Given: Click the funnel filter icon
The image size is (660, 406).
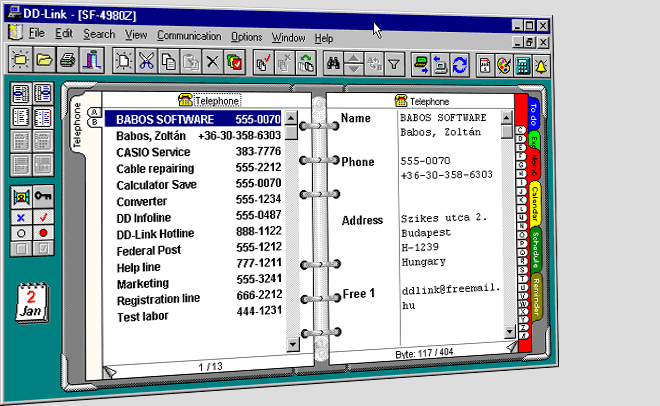Looking at the screenshot, I should pyautogui.click(x=394, y=62).
